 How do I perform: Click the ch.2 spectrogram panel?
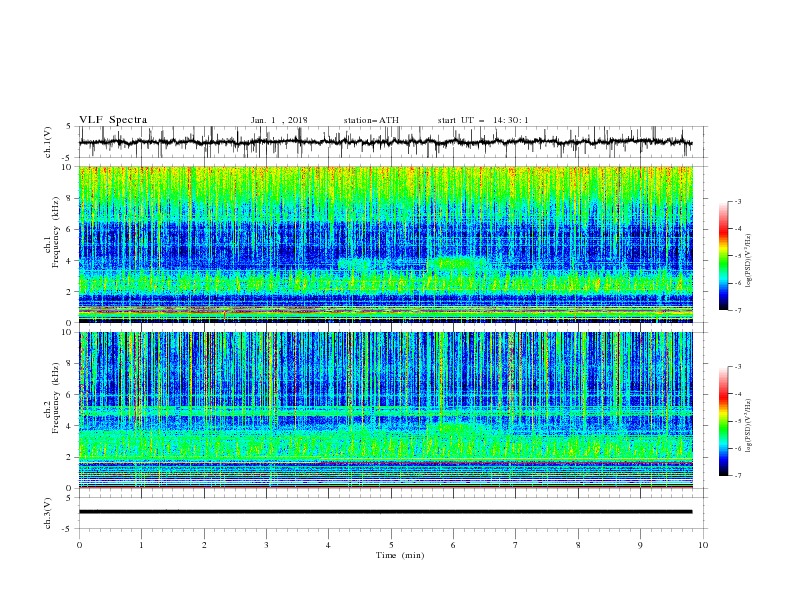click(386, 410)
